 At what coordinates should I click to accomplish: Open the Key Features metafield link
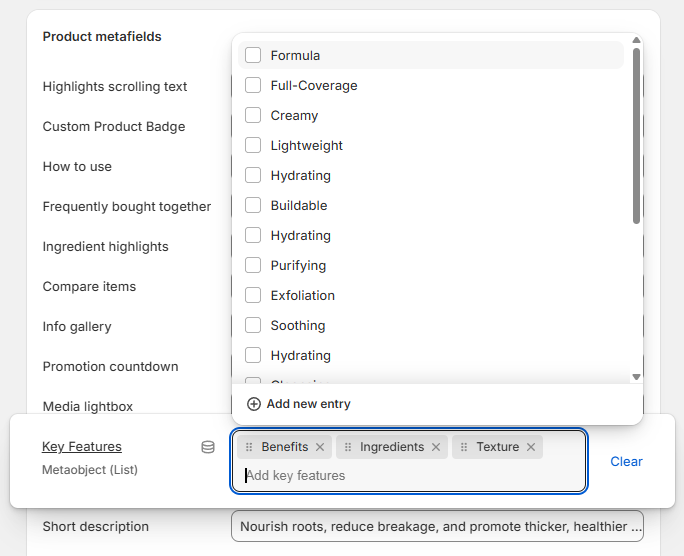pos(82,446)
